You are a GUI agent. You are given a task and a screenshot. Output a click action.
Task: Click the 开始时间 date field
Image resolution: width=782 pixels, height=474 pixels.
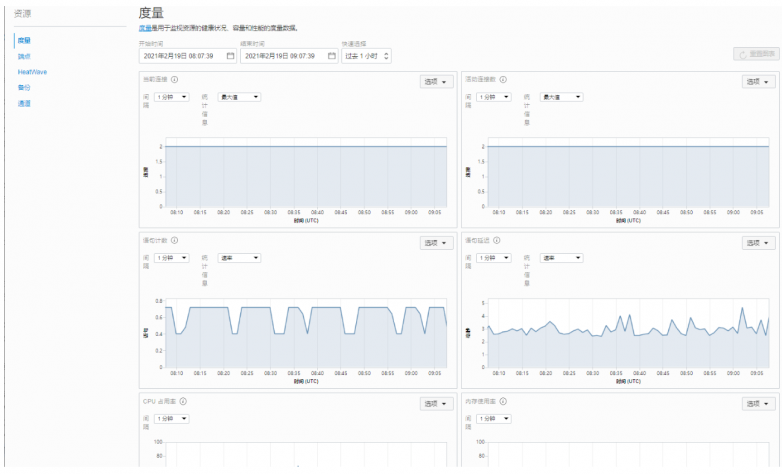click(188, 56)
